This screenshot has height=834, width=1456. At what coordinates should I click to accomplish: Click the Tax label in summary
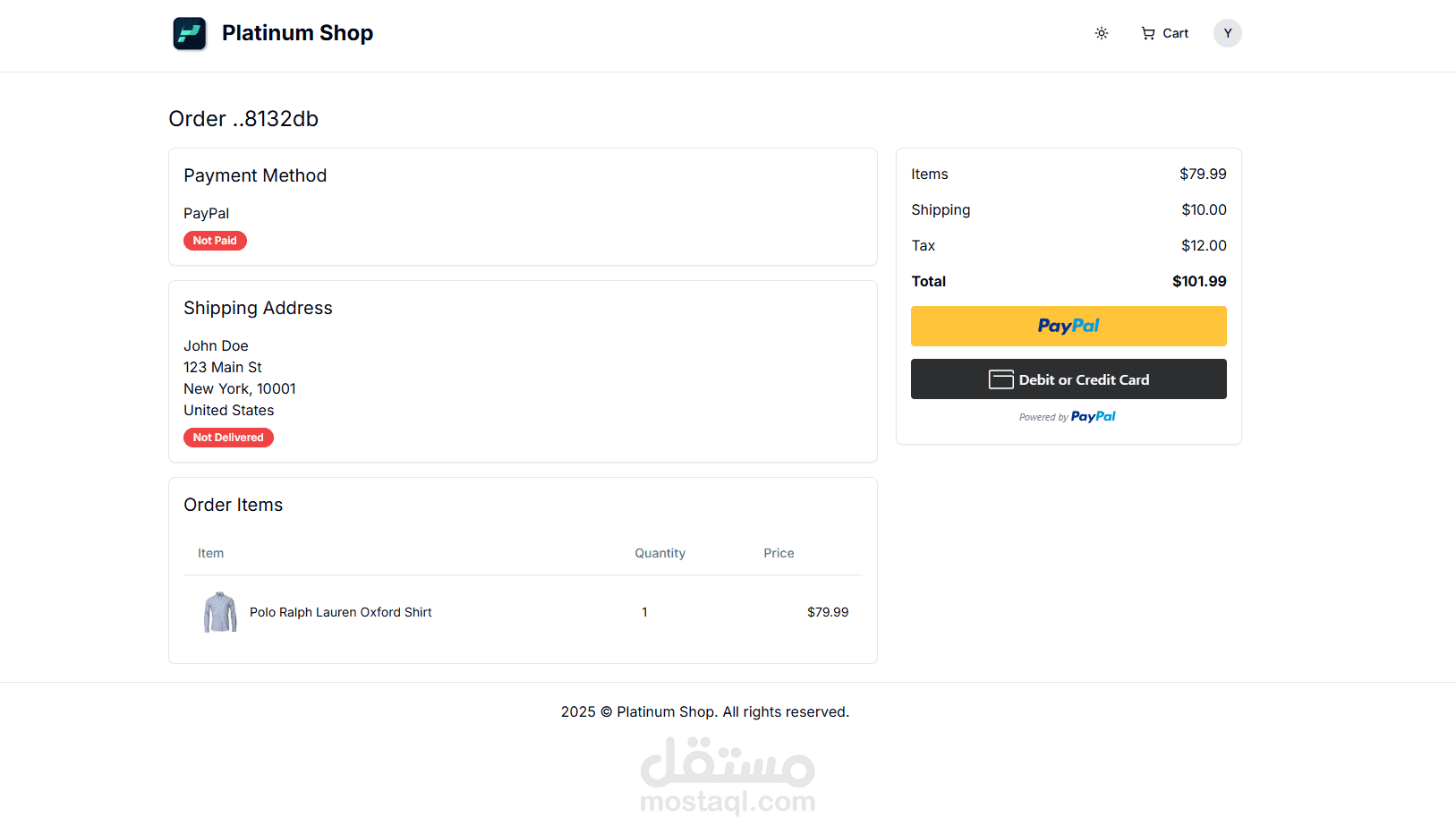924,245
